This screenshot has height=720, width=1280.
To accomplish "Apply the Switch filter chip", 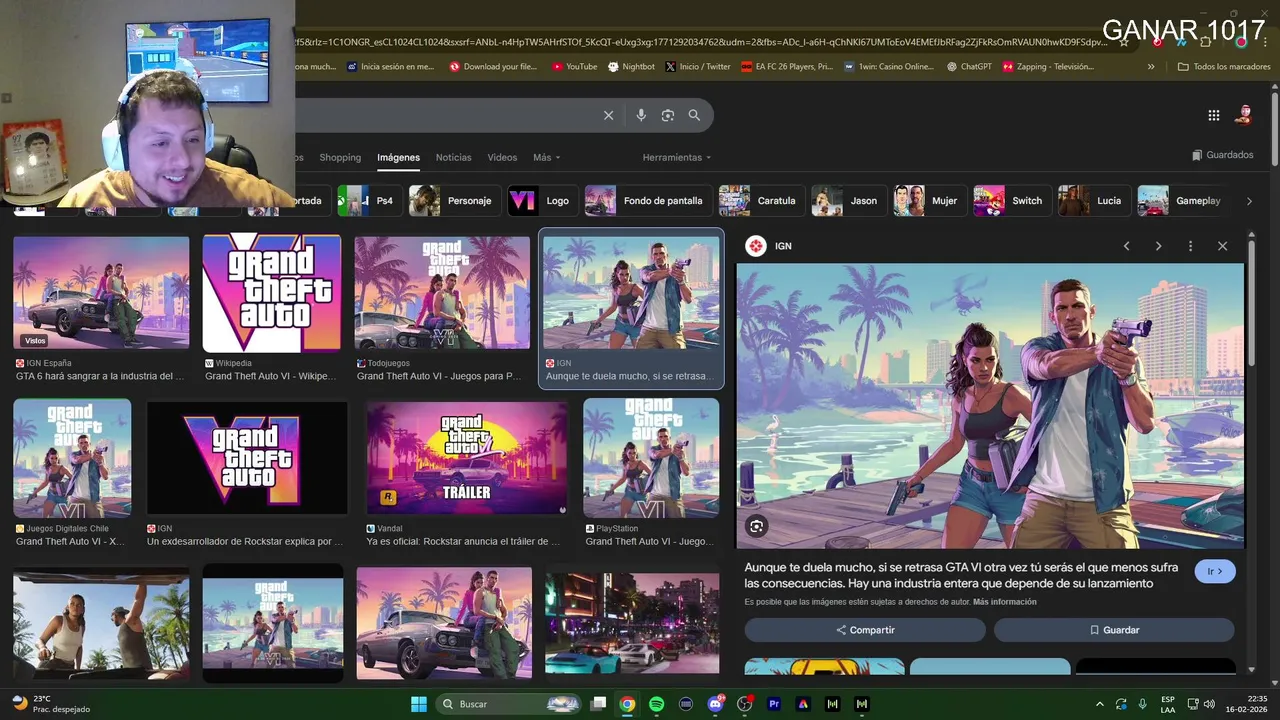I will [1011, 200].
